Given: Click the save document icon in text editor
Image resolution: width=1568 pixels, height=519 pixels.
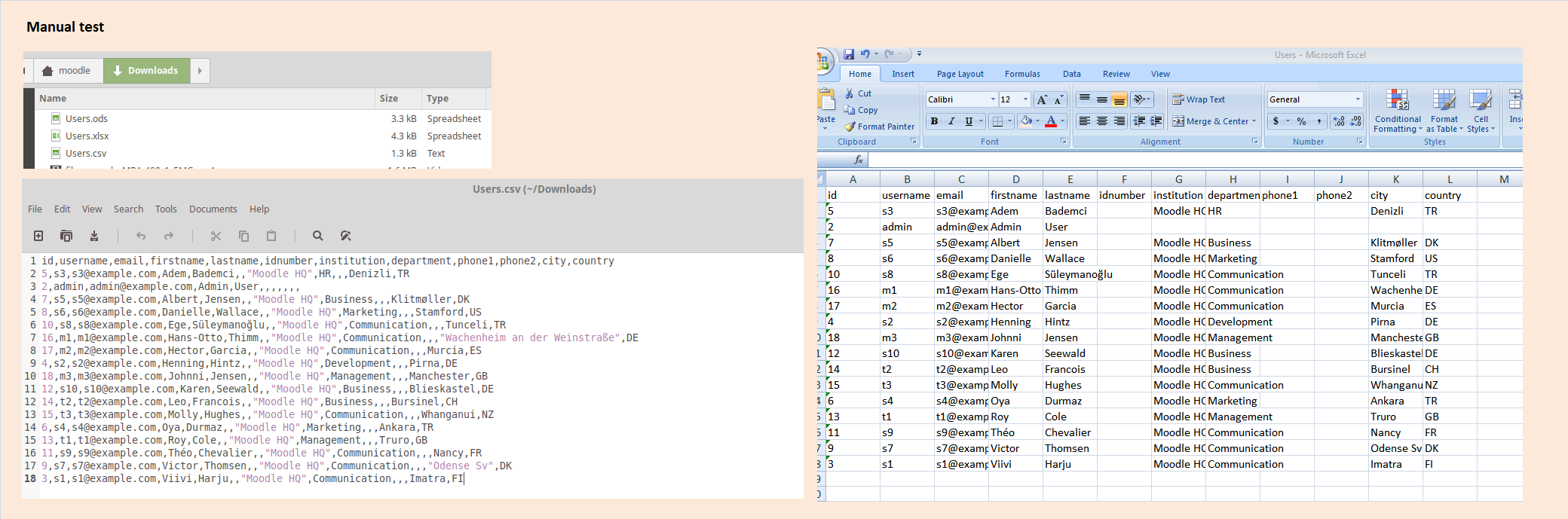Looking at the screenshot, I should [x=94, y=236].
